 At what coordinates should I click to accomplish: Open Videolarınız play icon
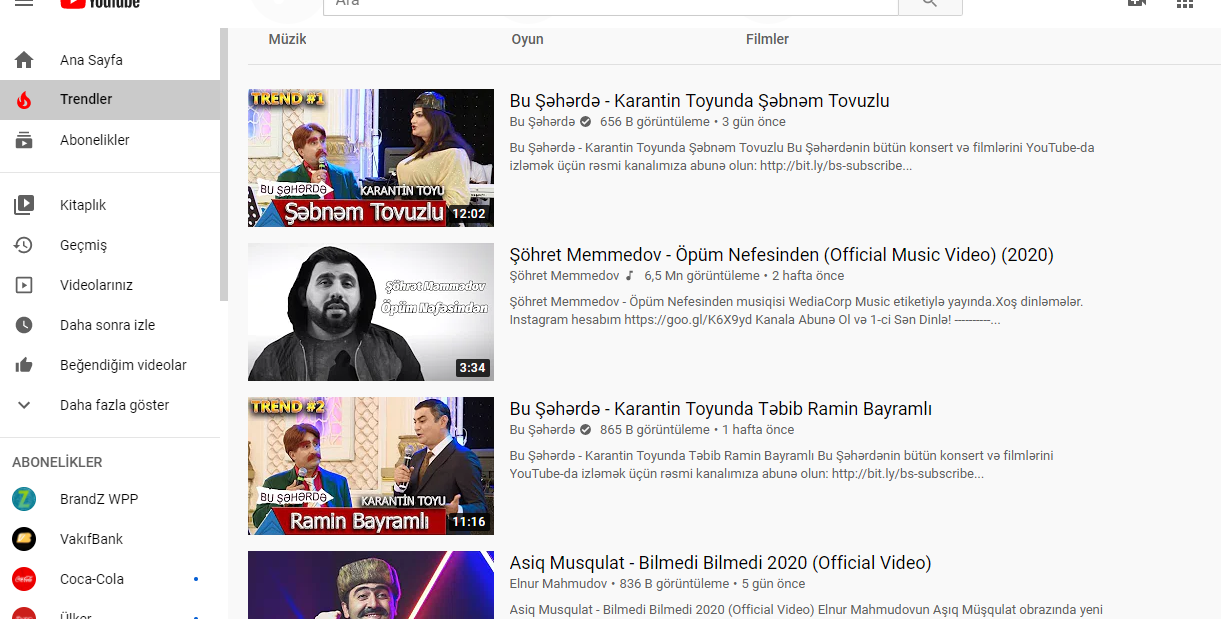(24, 285)
